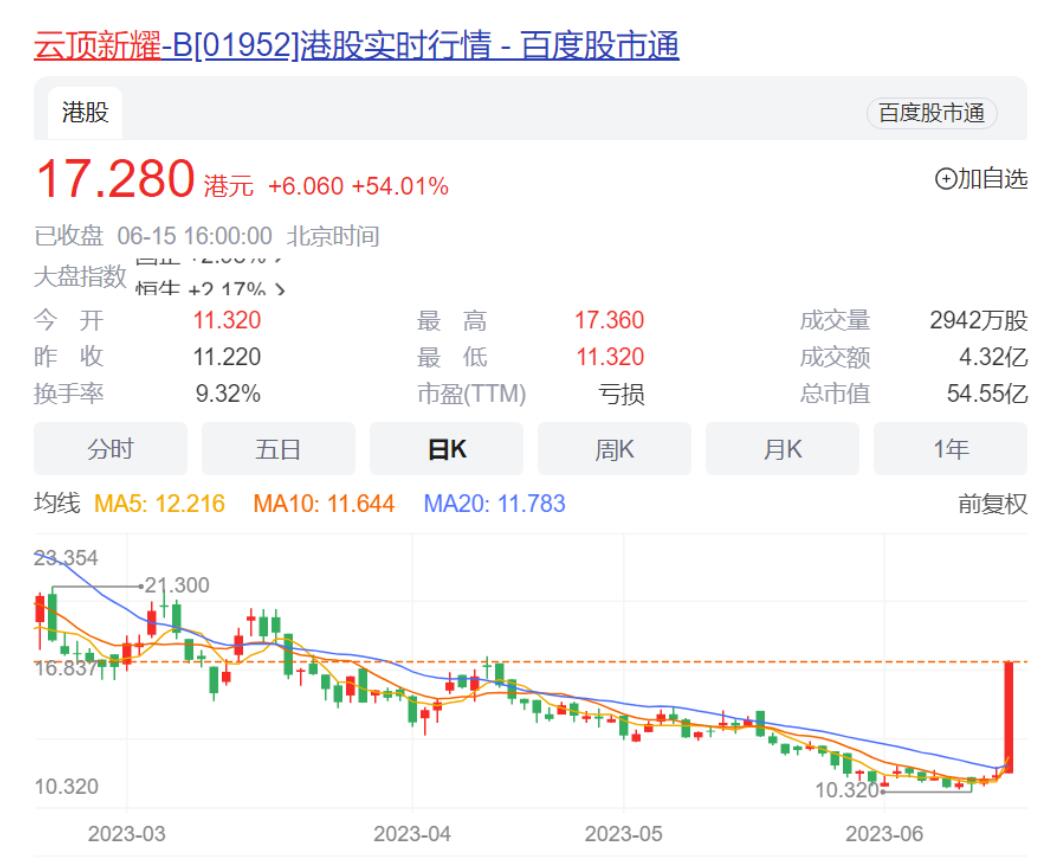This screenshot has height=866, width=1055.
Task: Switch to the 周K weekly chart
Action: coord(615,450)
